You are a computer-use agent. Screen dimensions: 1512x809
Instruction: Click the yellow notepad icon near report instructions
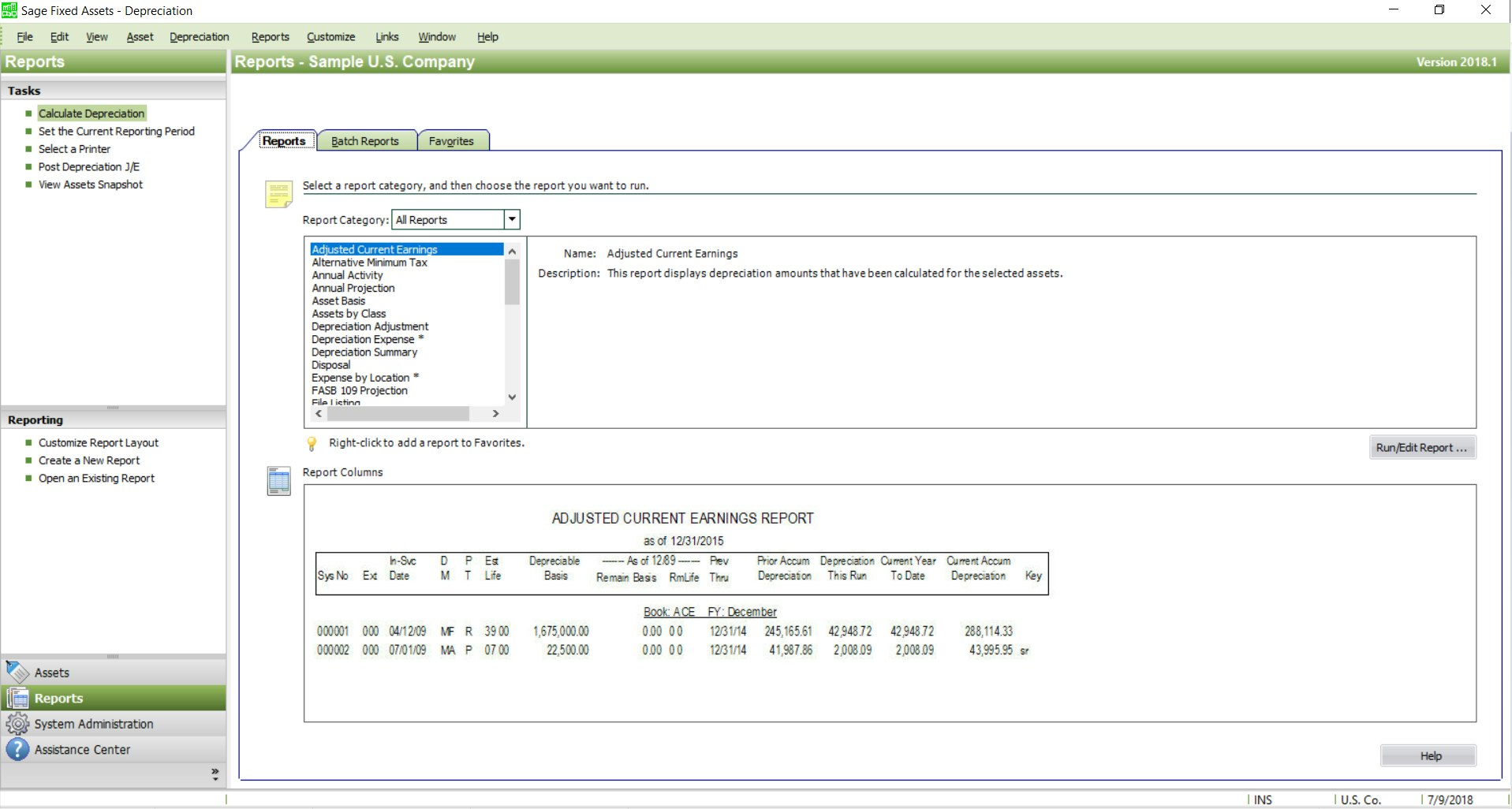[x=278, y=193]
